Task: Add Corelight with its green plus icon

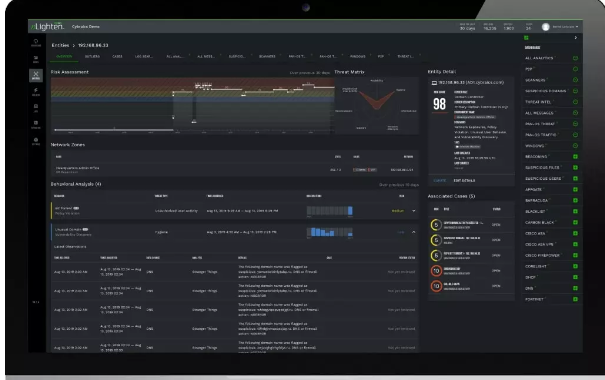Action: (575, 266)
